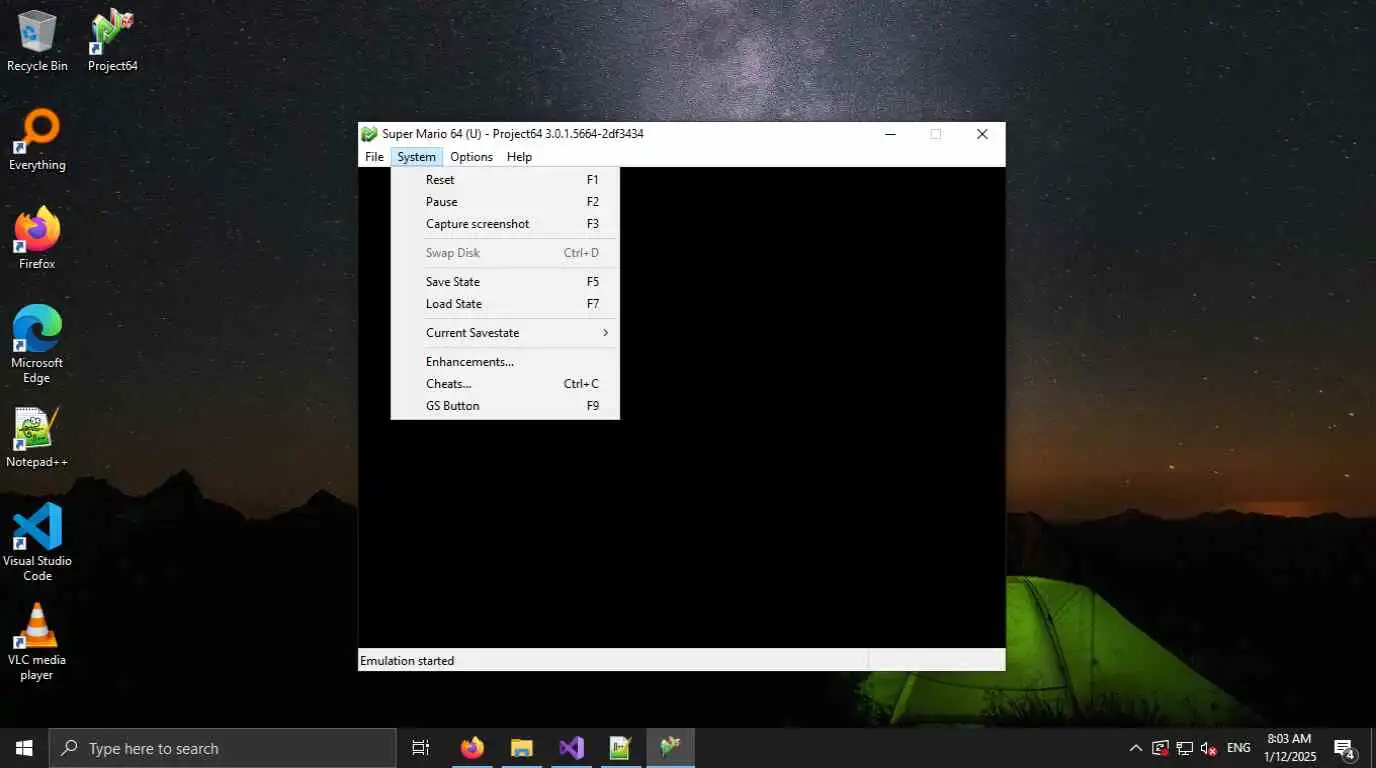Click the Type here to search box
The width and height of the screenshot is (1376, 768).
coord(222,748)
